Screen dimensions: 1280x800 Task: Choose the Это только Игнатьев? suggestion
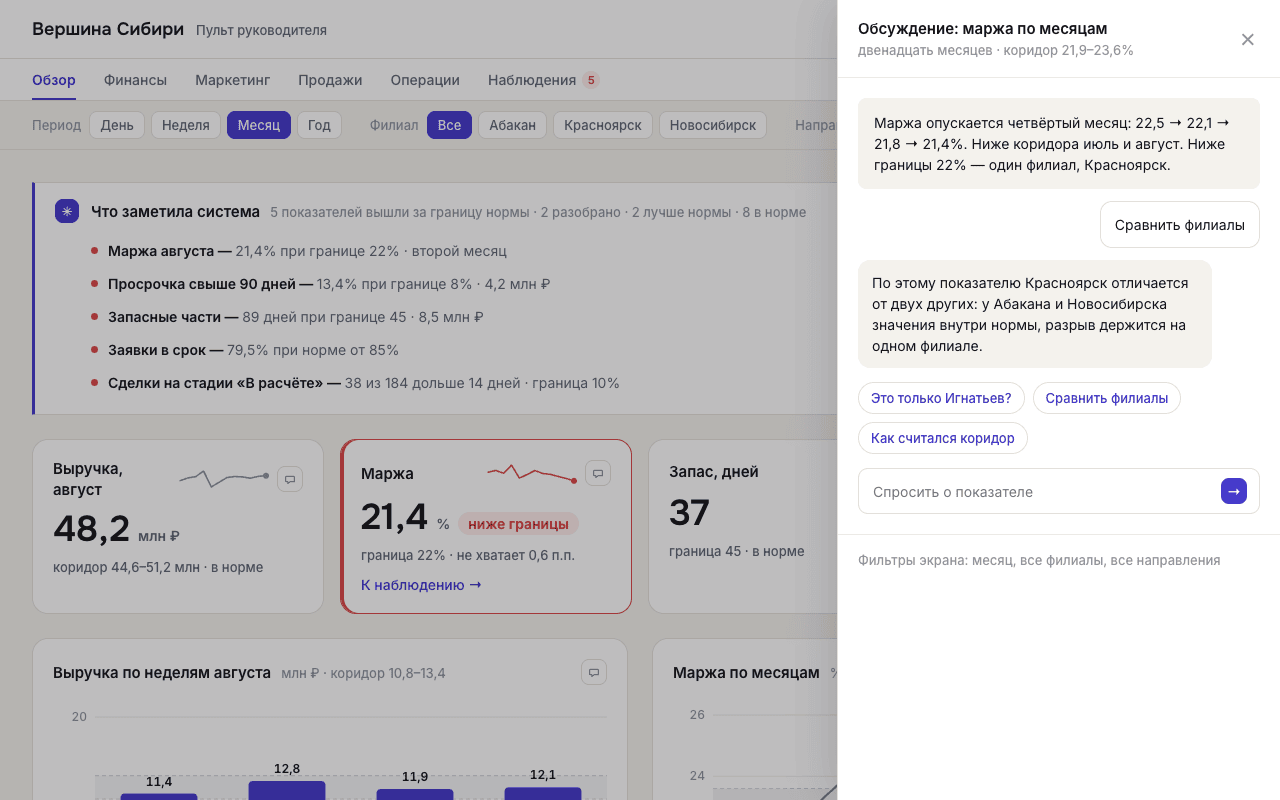click(941, 398)
